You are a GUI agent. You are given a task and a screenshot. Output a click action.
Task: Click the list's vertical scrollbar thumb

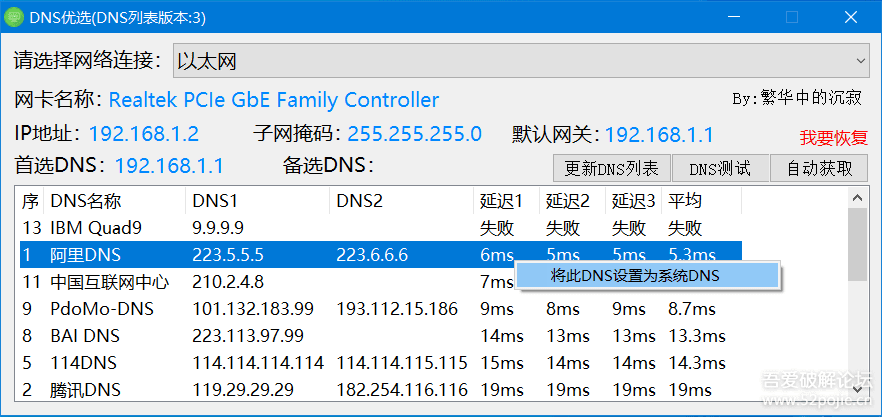[x=858, y=244]
